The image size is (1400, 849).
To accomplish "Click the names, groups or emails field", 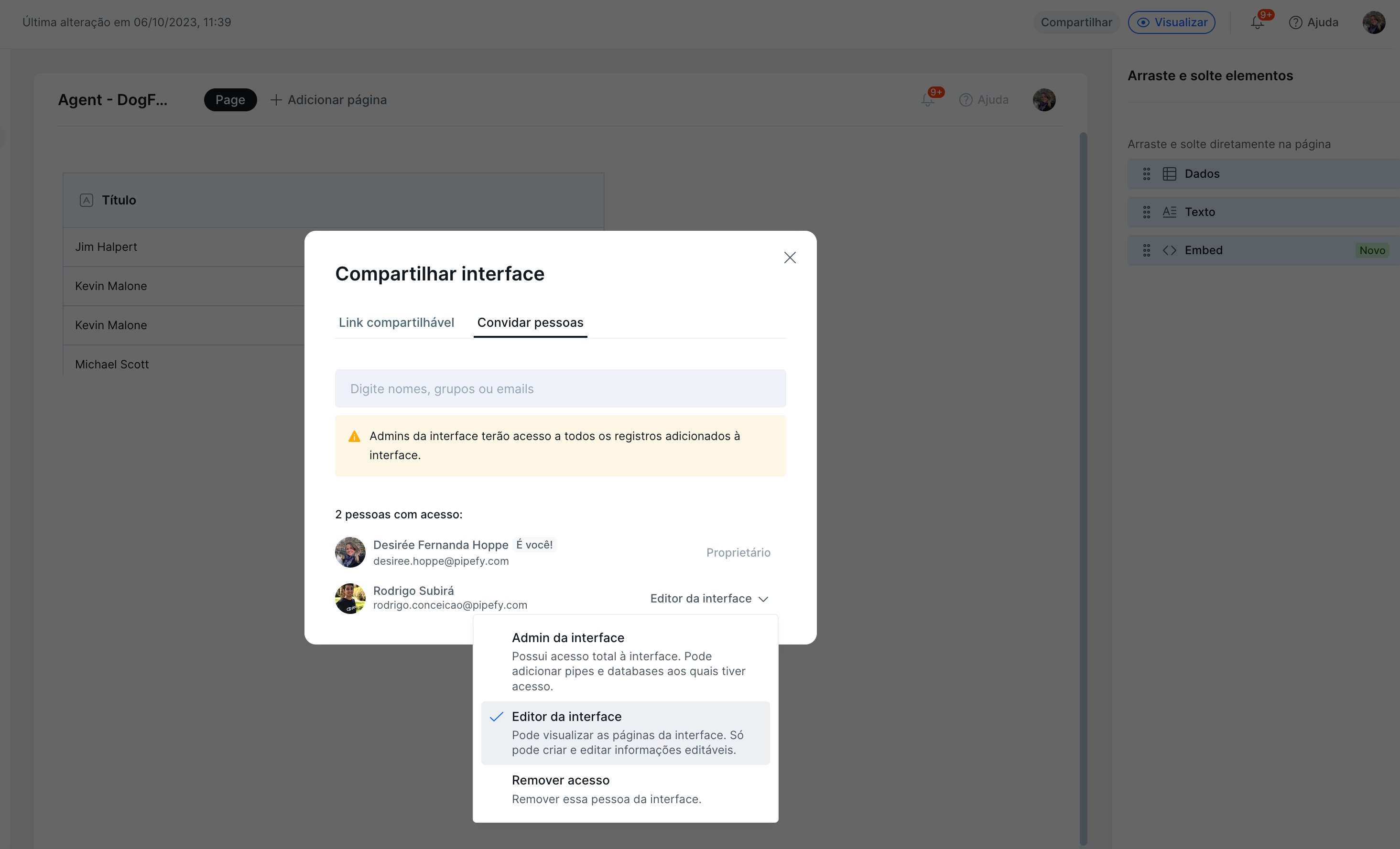I will 560,388.
